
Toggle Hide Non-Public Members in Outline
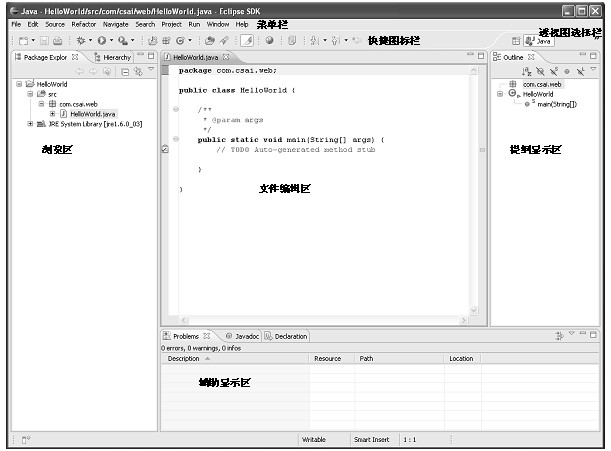(567, 71)
